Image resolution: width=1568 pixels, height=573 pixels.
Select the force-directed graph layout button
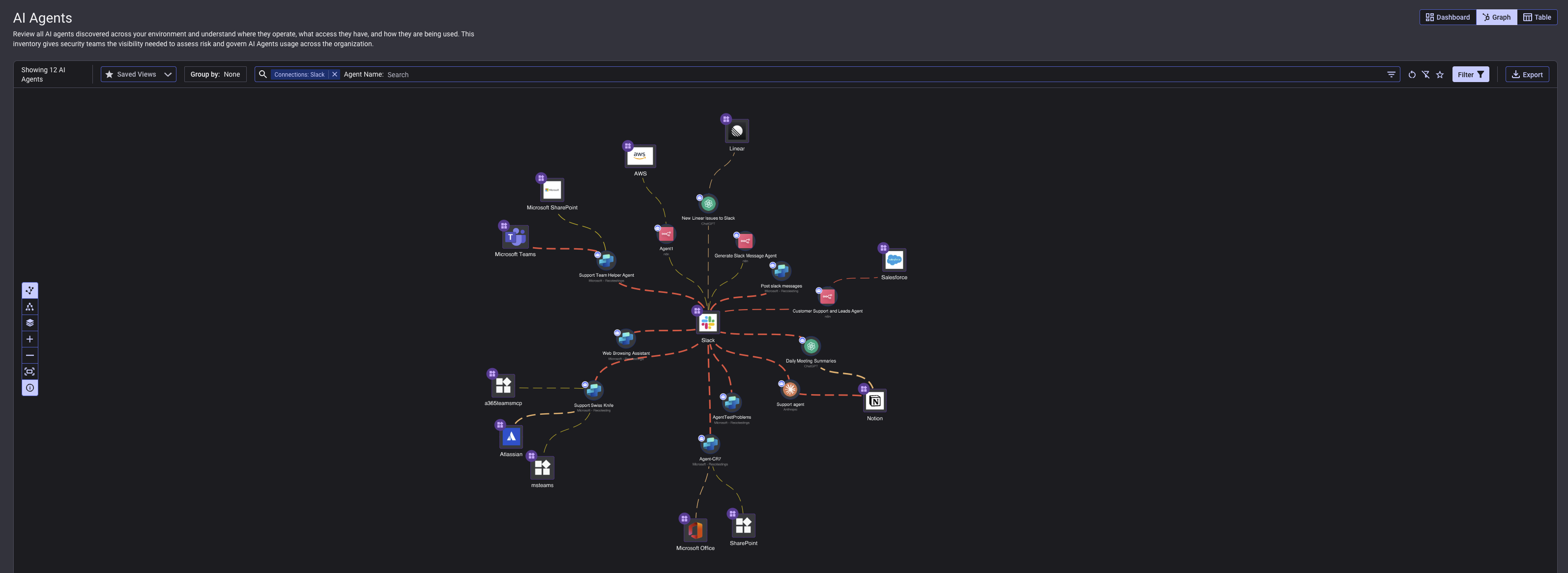pos(29,290)
